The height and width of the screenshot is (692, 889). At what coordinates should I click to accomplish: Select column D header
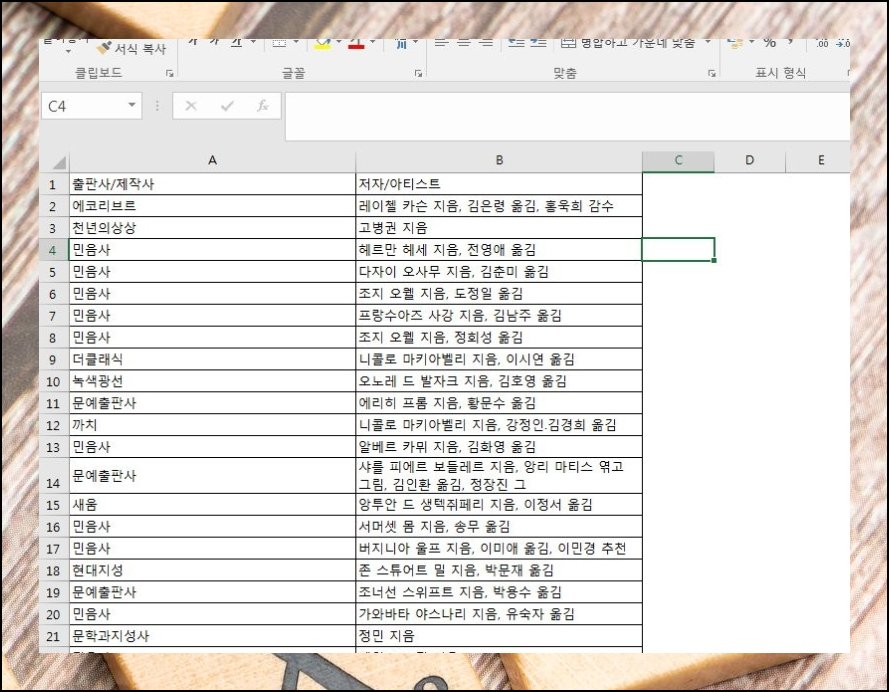(x=750, y=161)
